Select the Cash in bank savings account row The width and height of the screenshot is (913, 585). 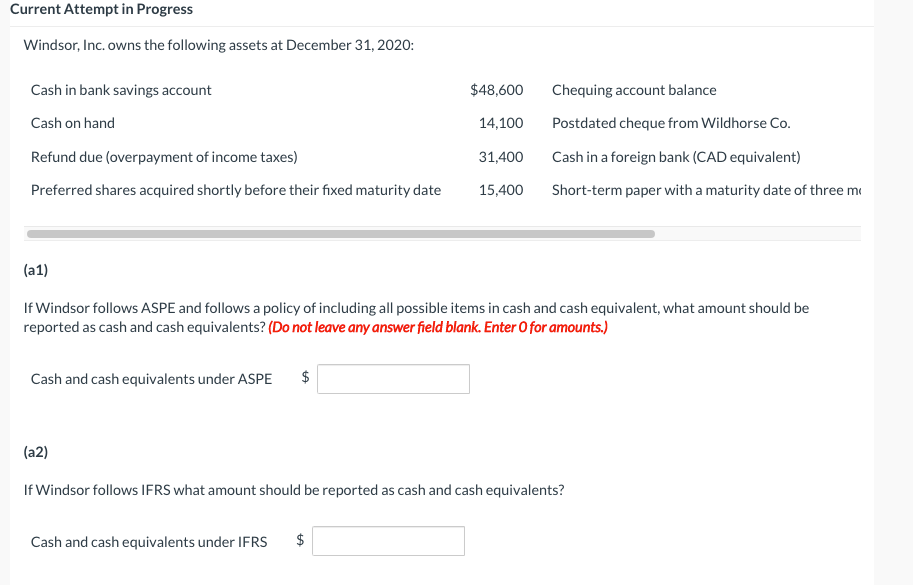(x=121, y=90)
